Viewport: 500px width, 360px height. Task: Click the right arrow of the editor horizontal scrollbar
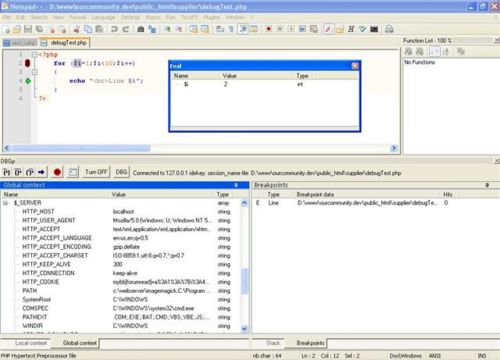click(394, 148)
